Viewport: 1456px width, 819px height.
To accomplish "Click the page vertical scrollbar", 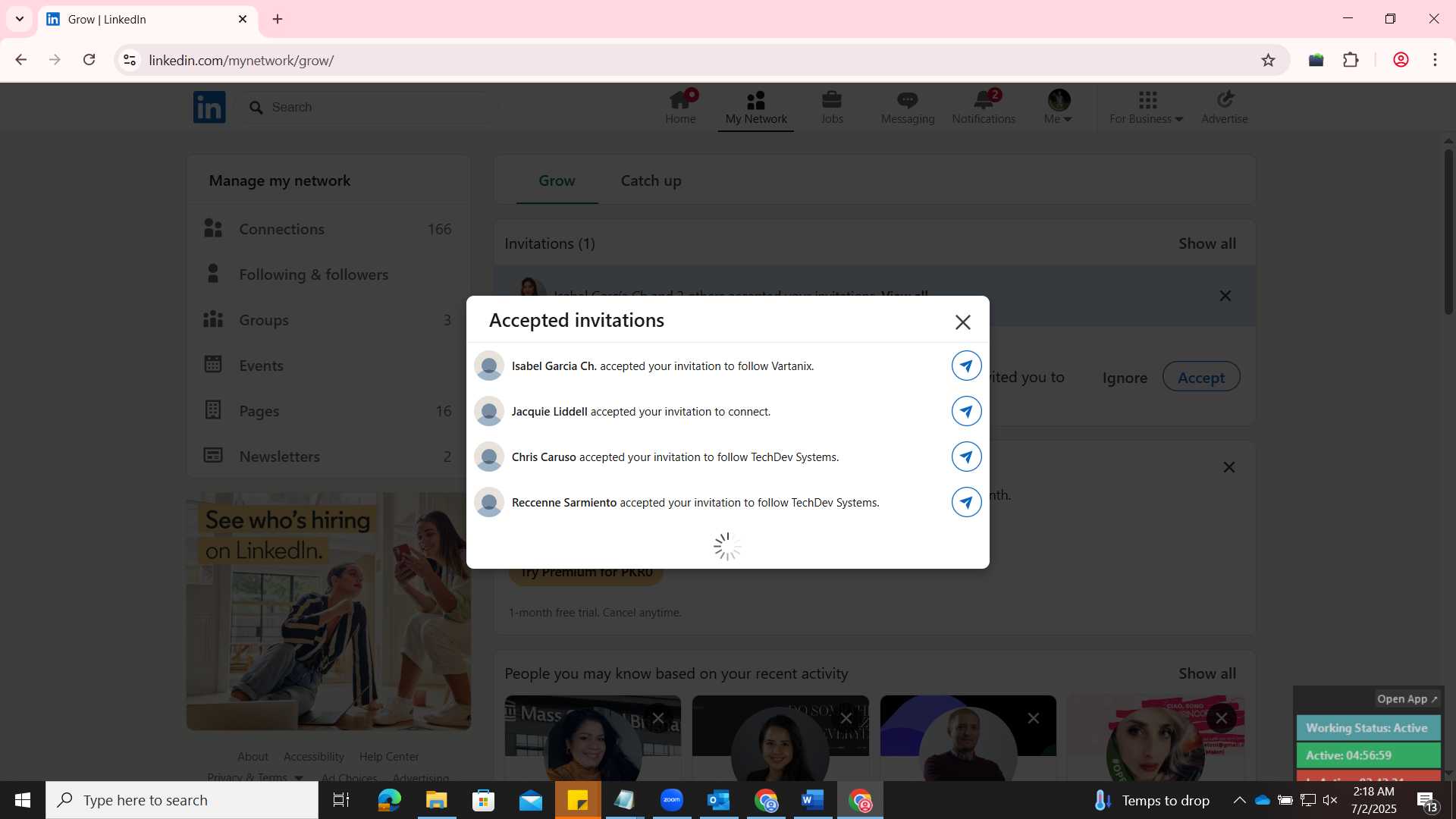I will tap(1448, 231).
